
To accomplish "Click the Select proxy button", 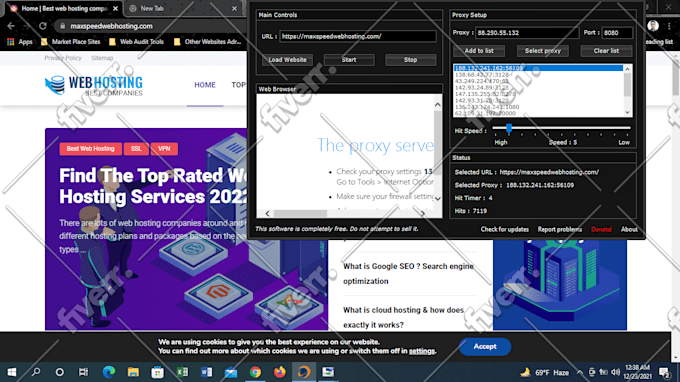I will pyautogui.click(x=543, y=51).
